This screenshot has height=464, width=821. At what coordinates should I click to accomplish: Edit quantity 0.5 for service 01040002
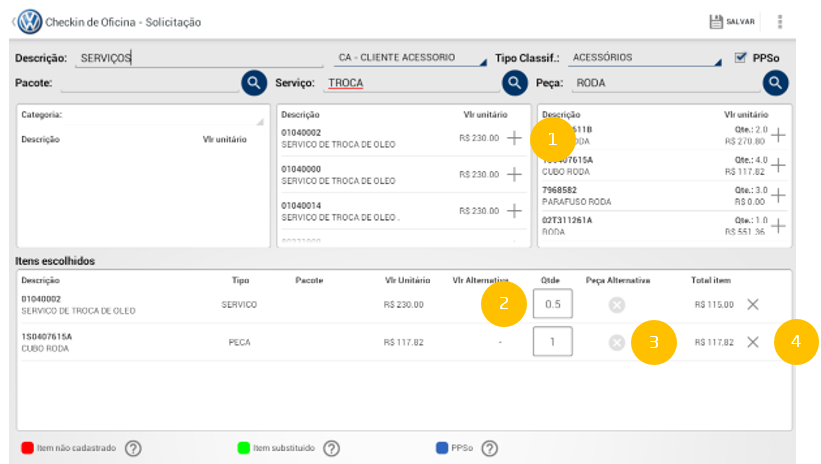coord(552,304)
